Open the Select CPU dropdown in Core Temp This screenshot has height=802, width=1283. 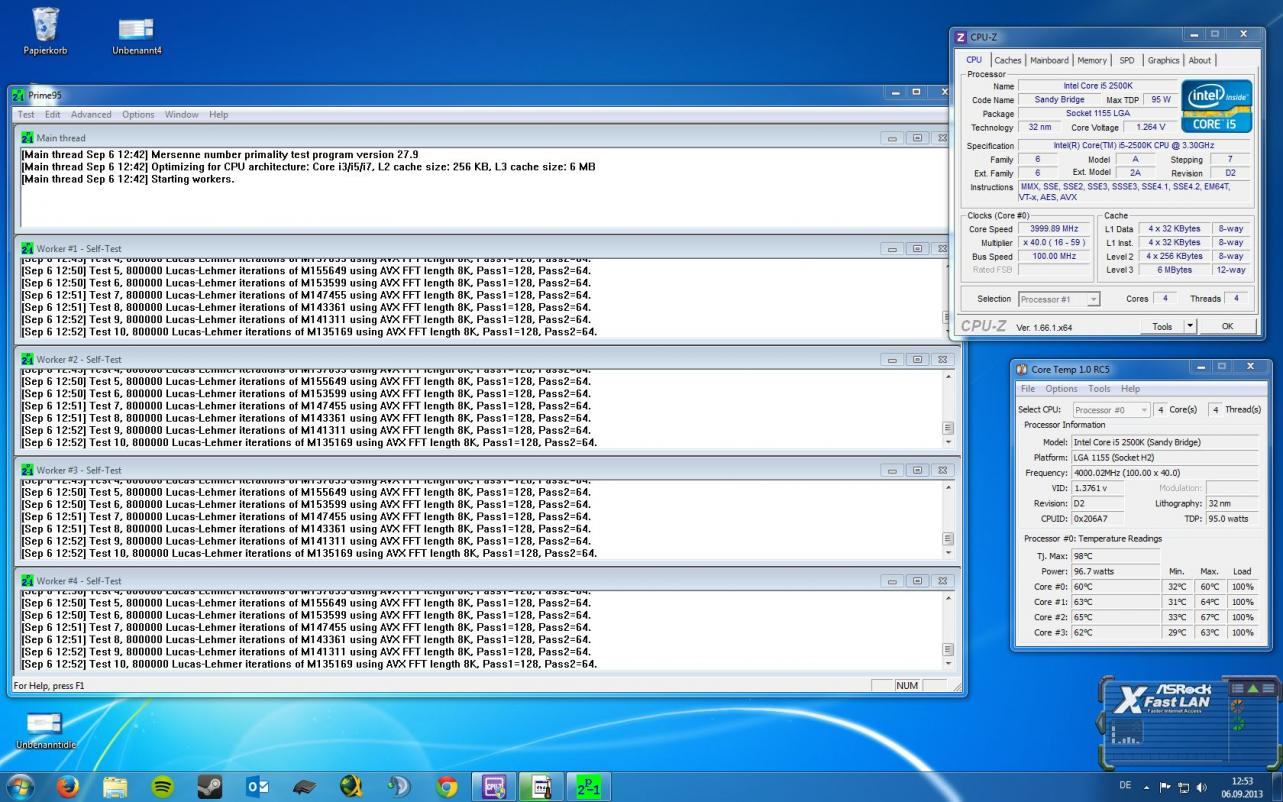point(1111,409)
